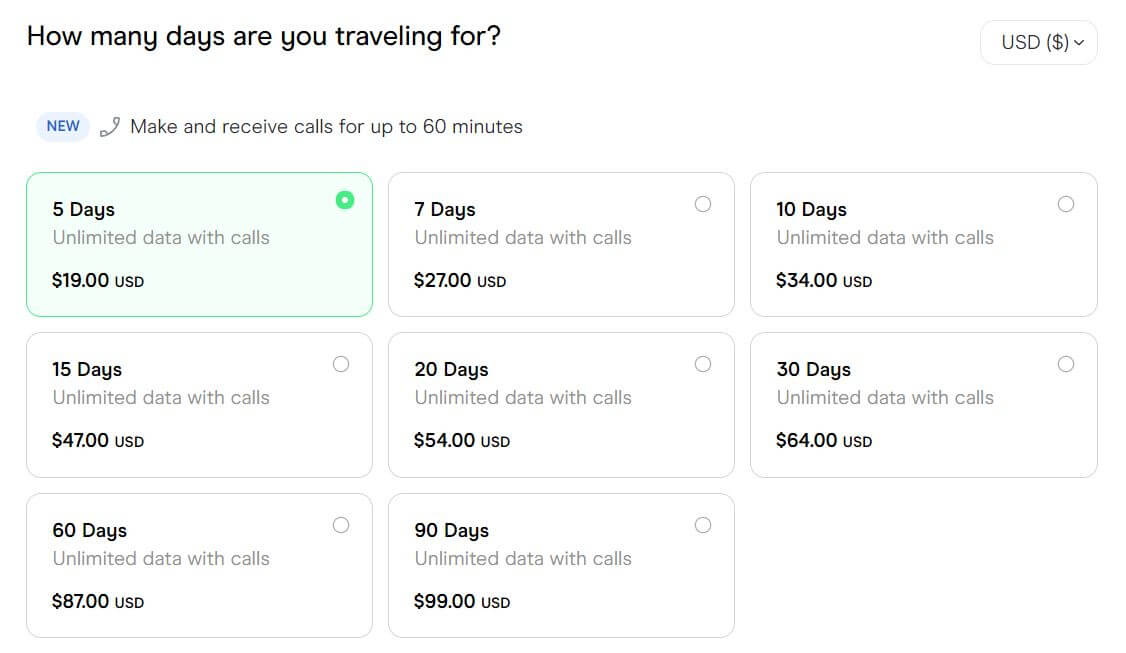Select the 30 Days radio button
The width and height of the screenshot is (1126, 653).
[x=1066, y=364]
